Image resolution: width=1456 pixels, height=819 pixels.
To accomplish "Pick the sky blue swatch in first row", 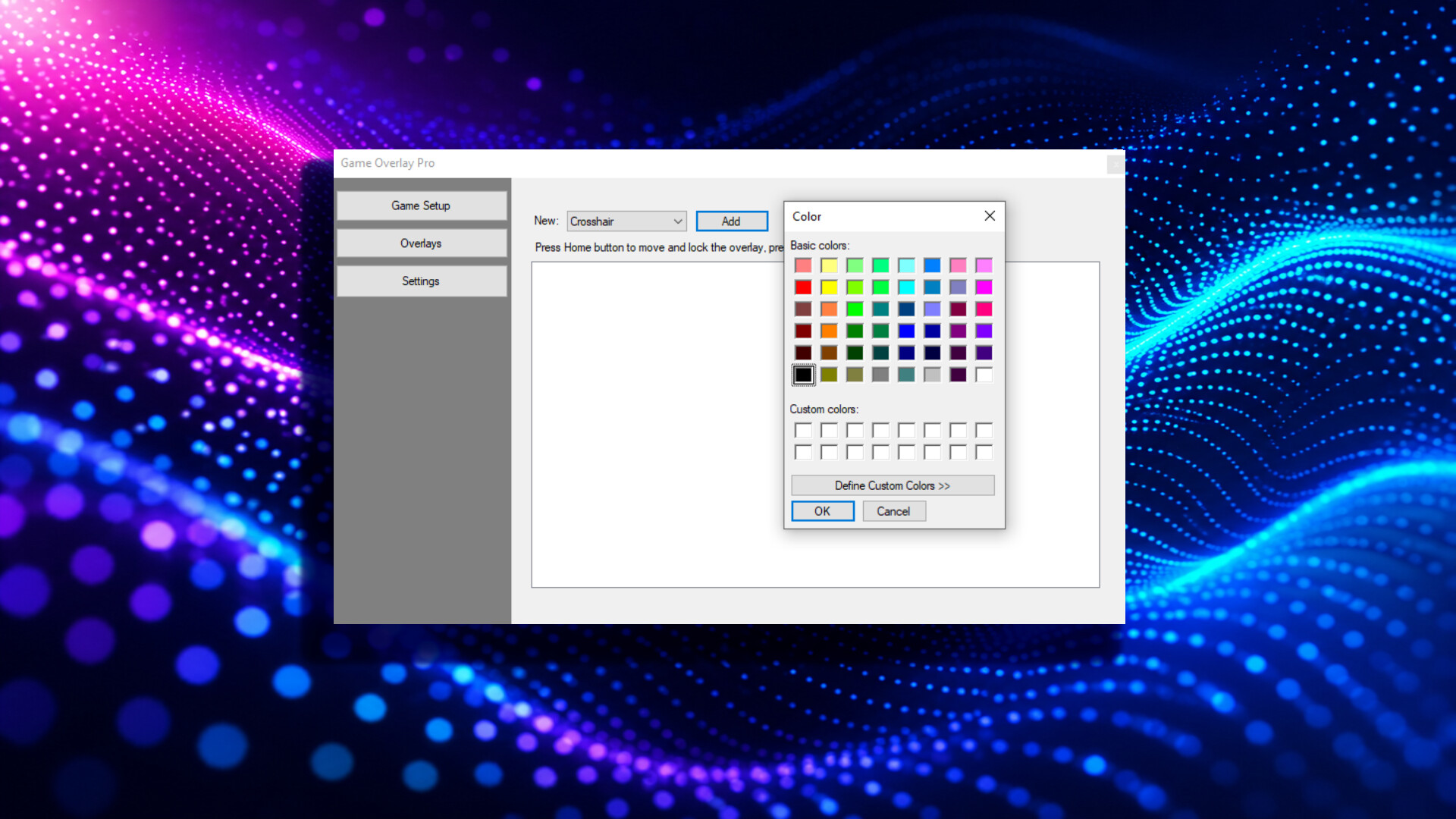I will 932,265.
